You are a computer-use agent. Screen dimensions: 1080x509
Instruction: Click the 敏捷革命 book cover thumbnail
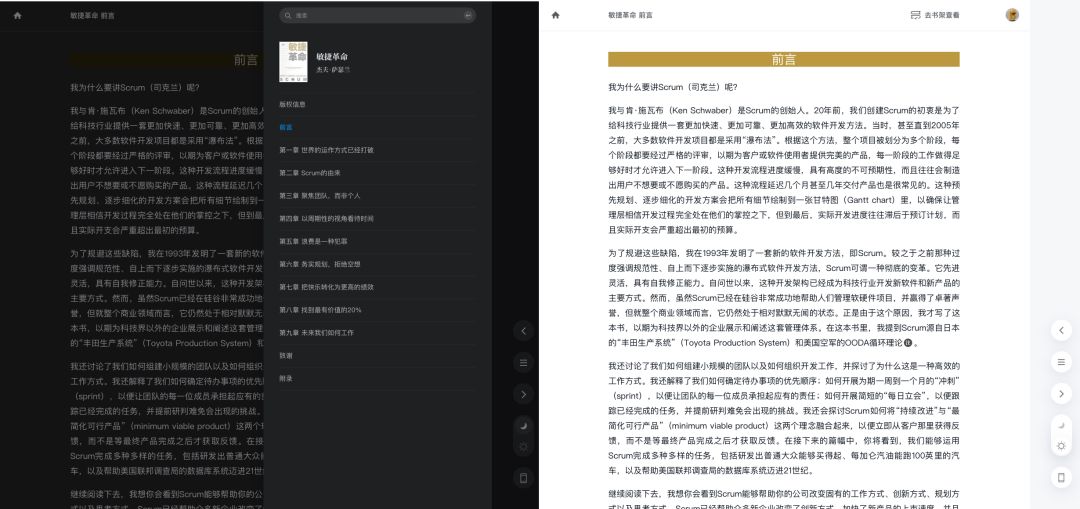pos(293,62)
